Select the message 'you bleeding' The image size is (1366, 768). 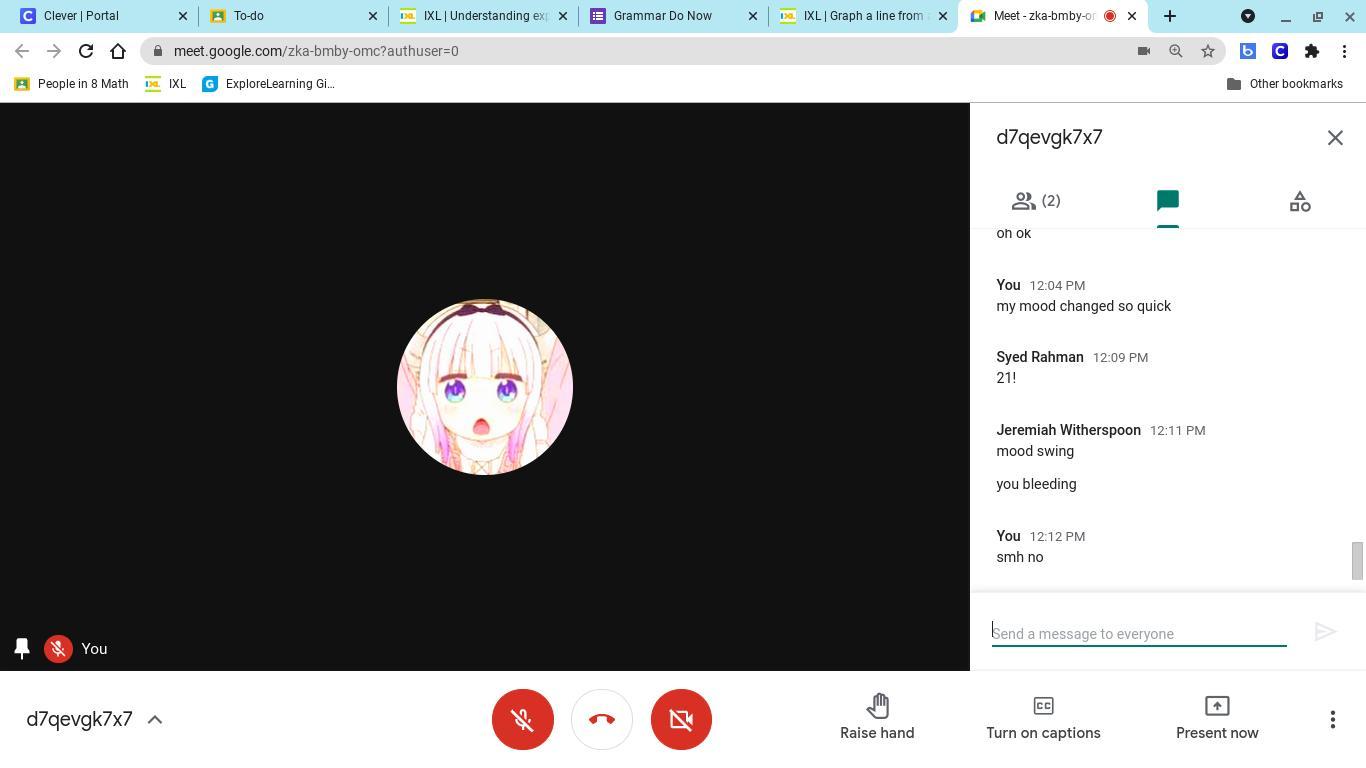pyautogui.click(x=1036, y=484)
